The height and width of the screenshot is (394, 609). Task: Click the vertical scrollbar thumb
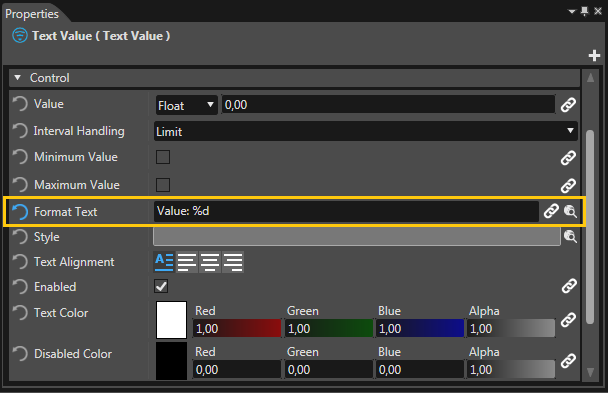[590, 227]
